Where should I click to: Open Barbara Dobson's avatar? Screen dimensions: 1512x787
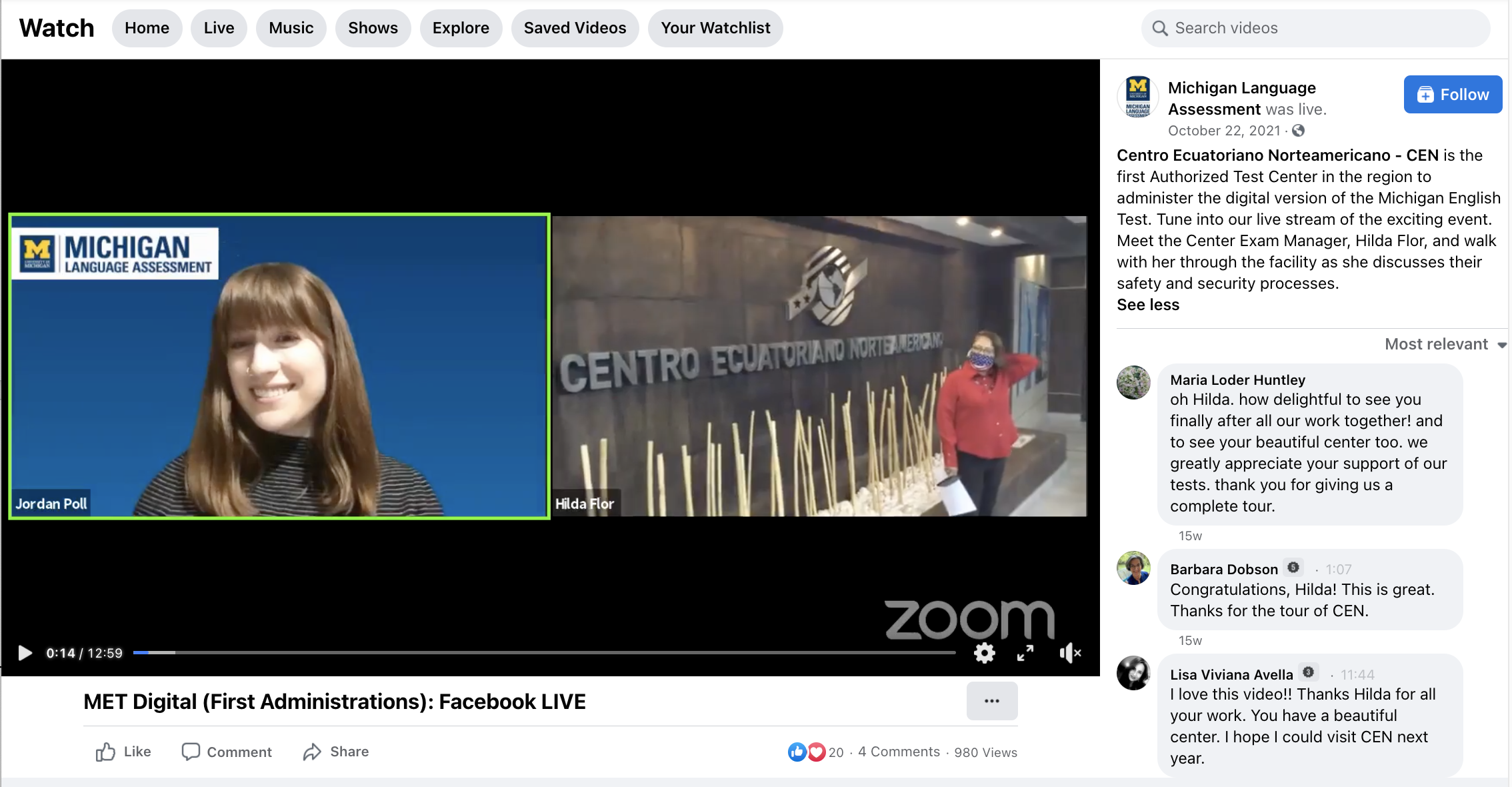click(1133, 568)
